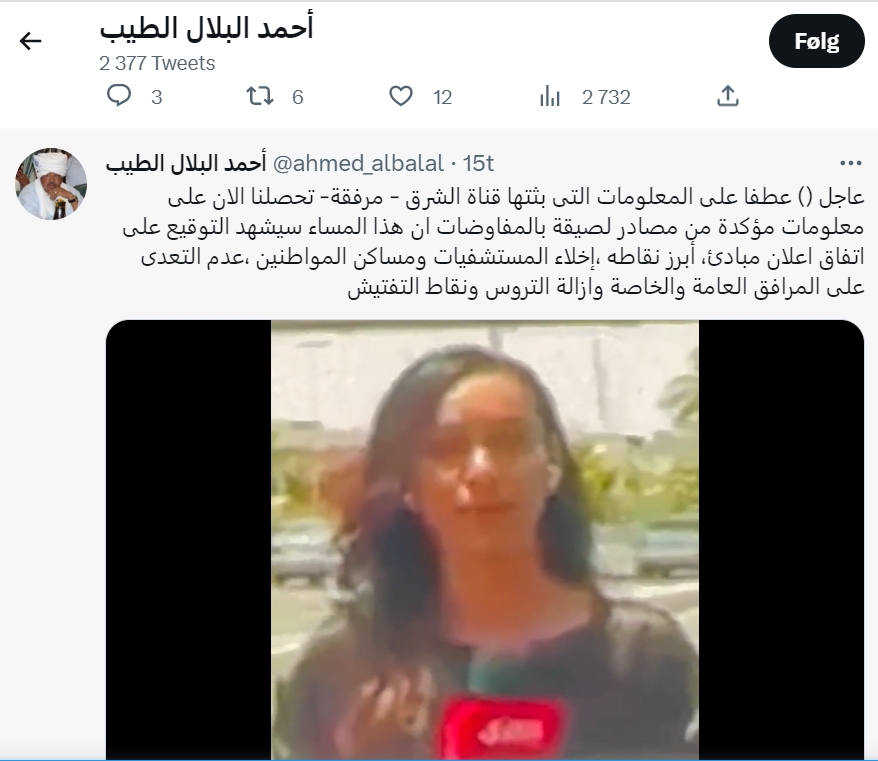Click the 2 732 views count
878x761 pixels.
(606, 97)
